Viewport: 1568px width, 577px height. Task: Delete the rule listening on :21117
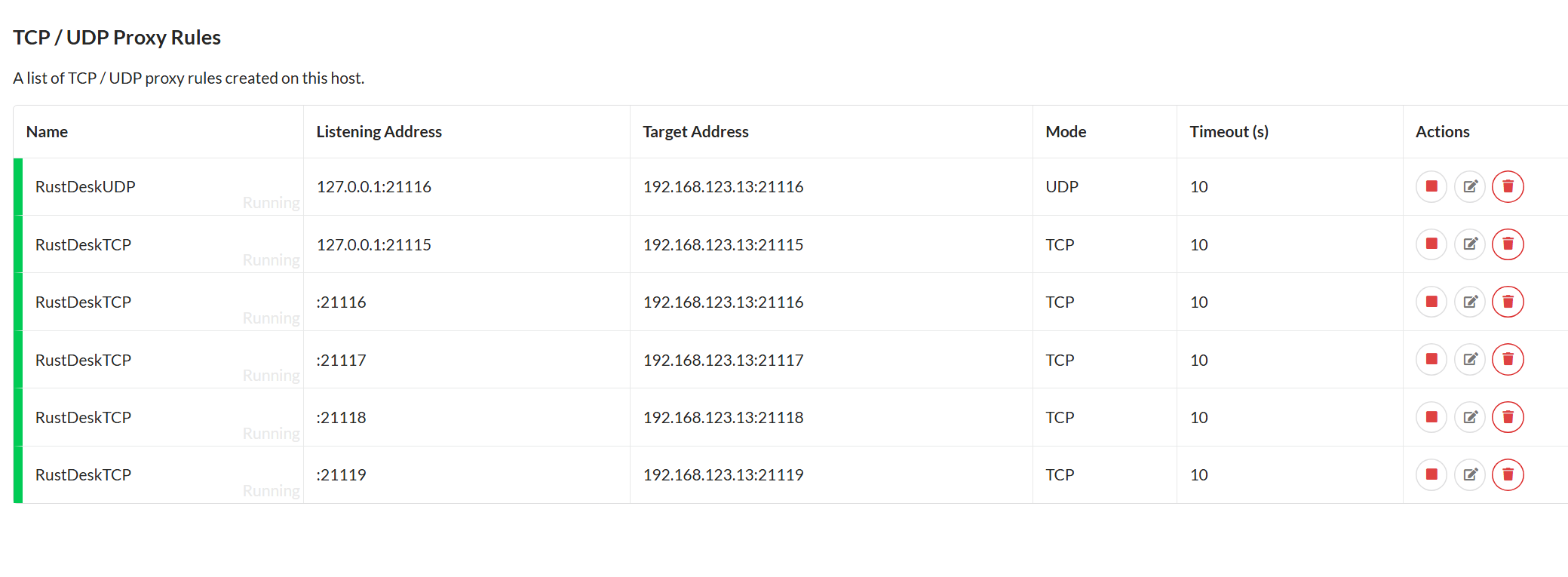(1508, 360)
